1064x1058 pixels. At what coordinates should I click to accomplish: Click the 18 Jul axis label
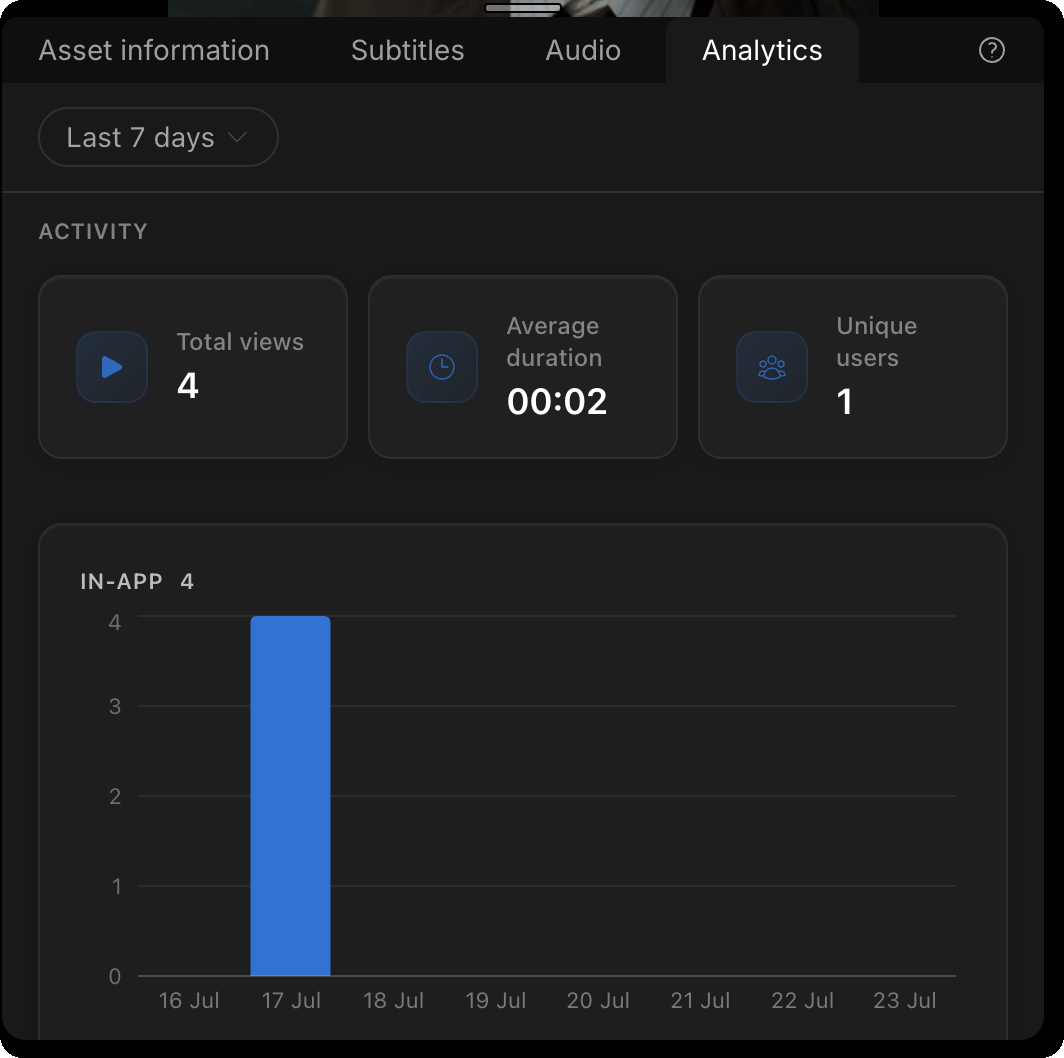pos(393,1000)
